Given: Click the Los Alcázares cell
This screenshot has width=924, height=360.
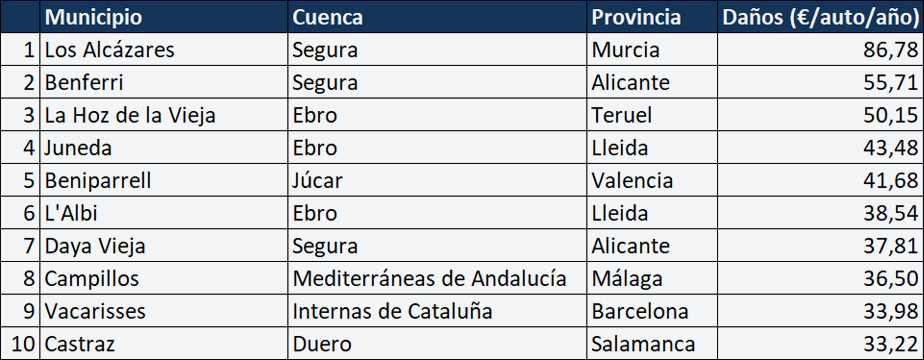Looking at the screenshot, I should point(164,49).
